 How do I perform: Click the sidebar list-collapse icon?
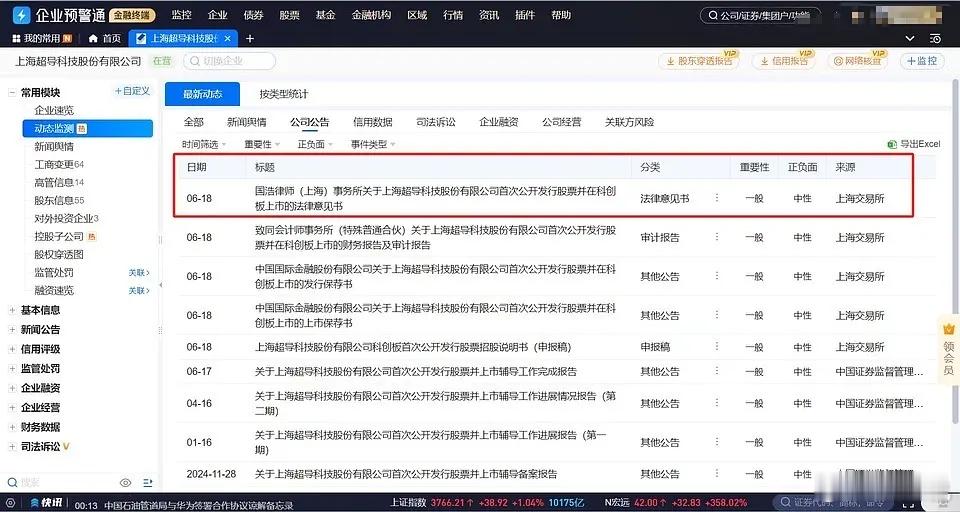[148, 483]
